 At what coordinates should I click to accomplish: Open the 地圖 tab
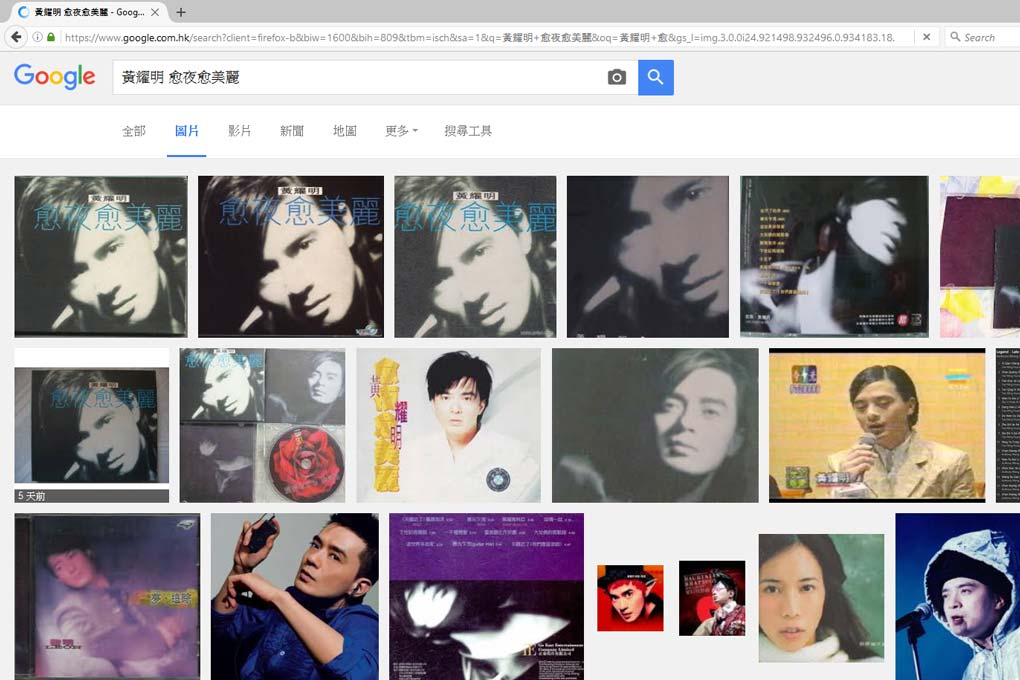pos(345,131)
